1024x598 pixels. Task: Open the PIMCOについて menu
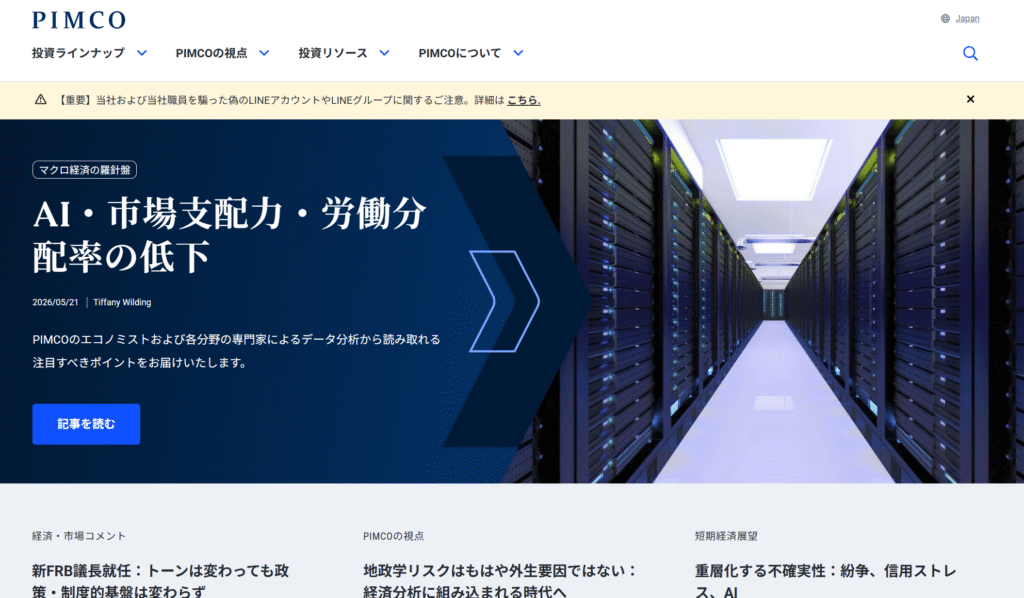pos(460,53)
